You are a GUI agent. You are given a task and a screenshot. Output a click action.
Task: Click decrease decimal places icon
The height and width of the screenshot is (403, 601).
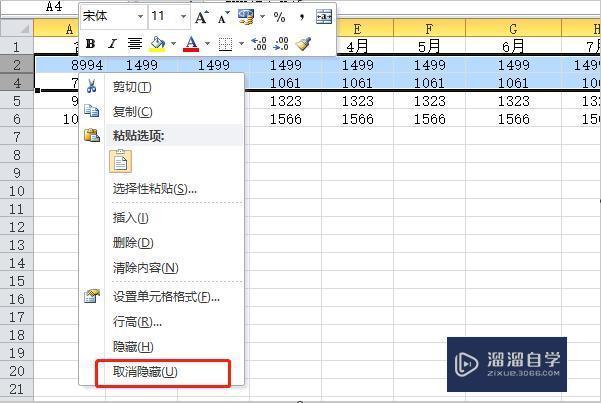pyautogui.click(x=281, y=44)
